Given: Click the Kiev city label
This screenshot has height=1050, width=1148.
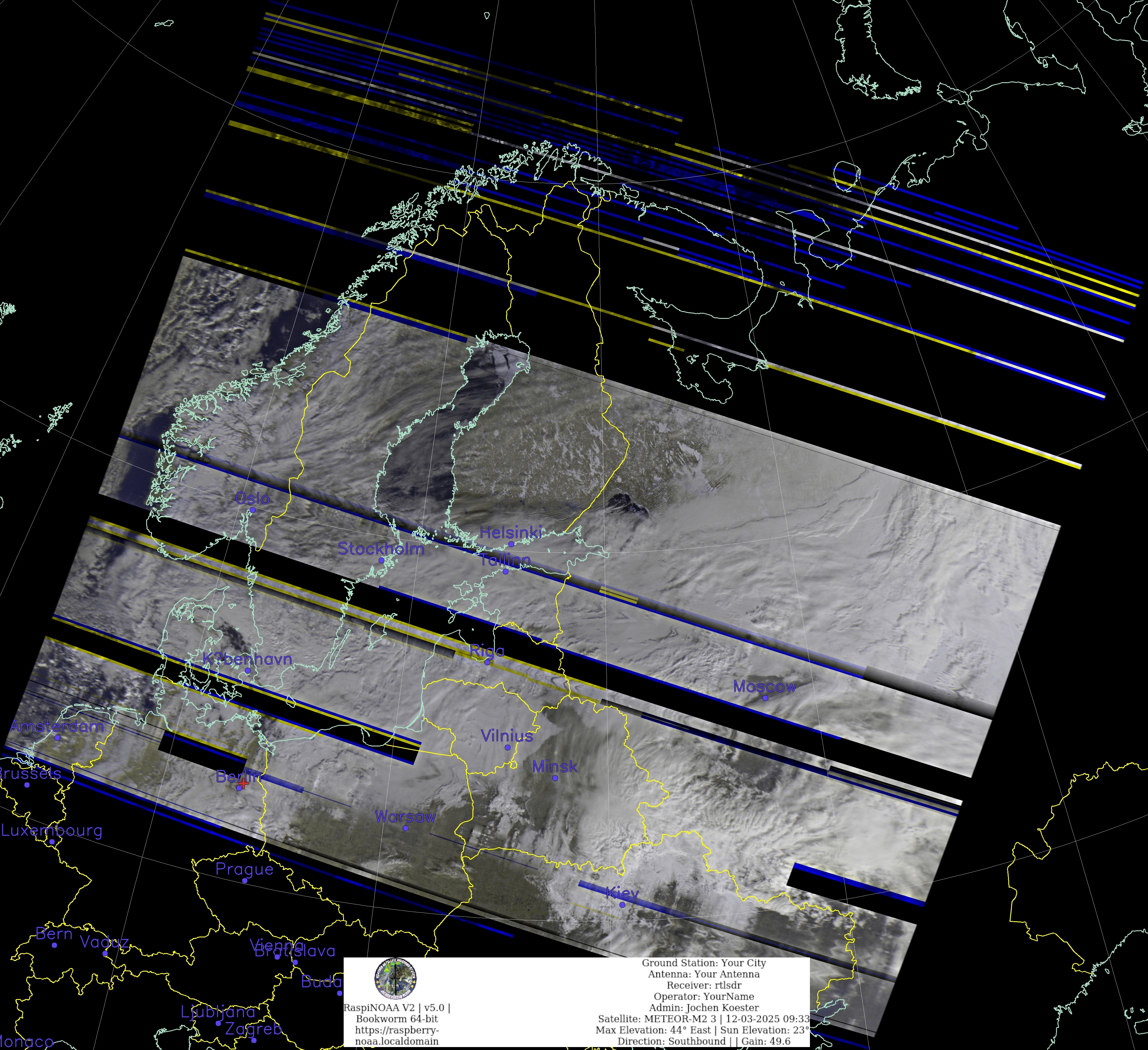Looking at the screenshot, I should 622,893.
